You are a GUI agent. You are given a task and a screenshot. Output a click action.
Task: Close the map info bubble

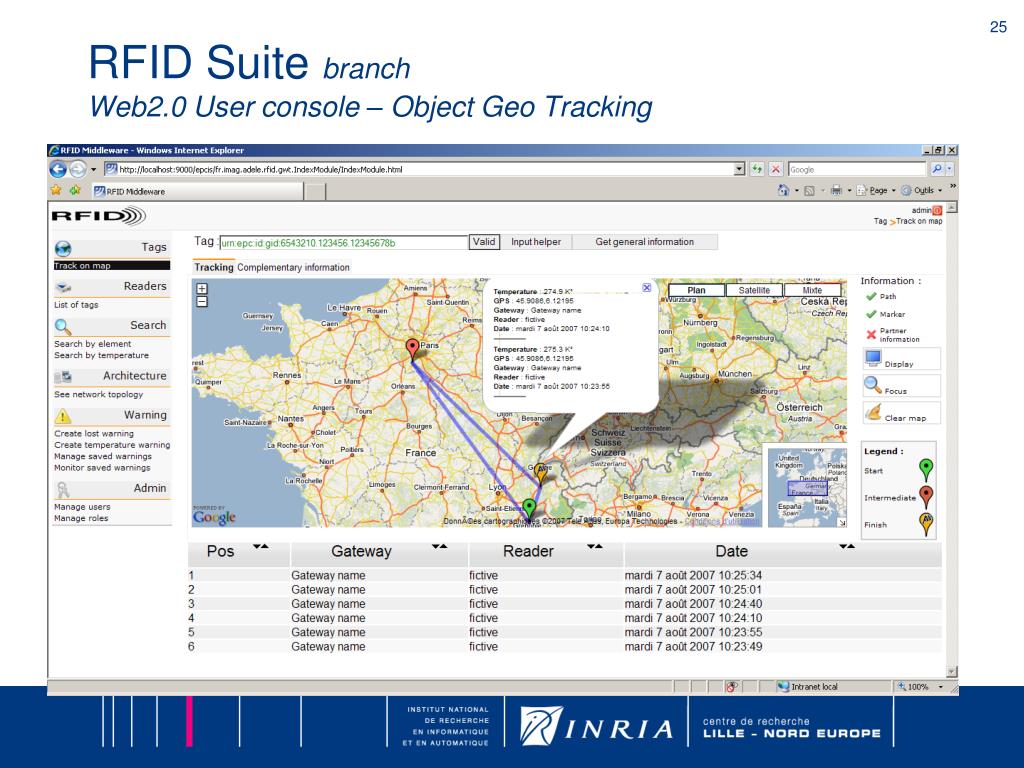tap(647, 287)
